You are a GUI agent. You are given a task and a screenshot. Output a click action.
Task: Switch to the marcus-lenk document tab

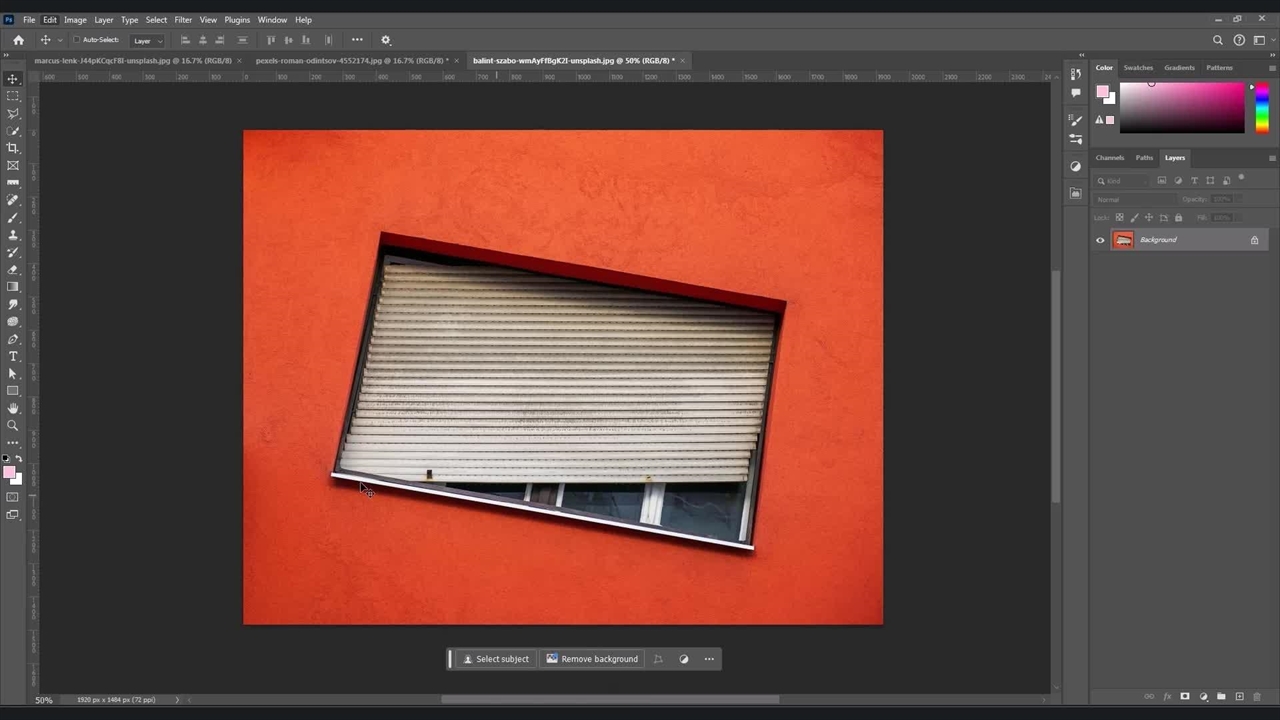tap(132, 61)
